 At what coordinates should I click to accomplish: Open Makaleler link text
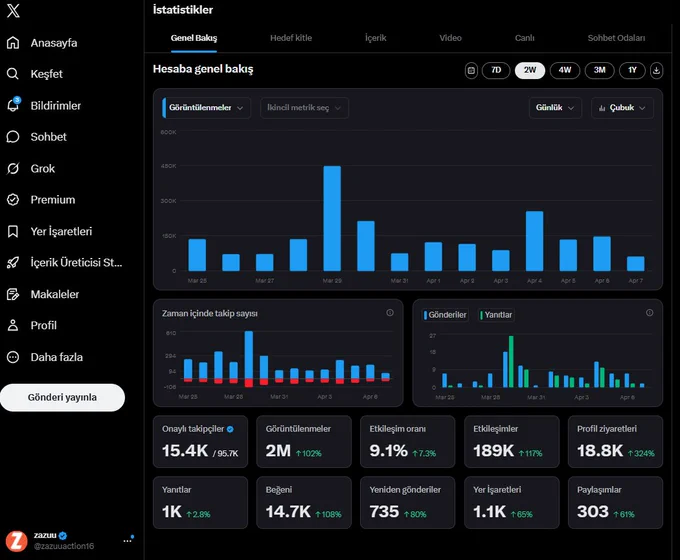click(x=55, y=295)
